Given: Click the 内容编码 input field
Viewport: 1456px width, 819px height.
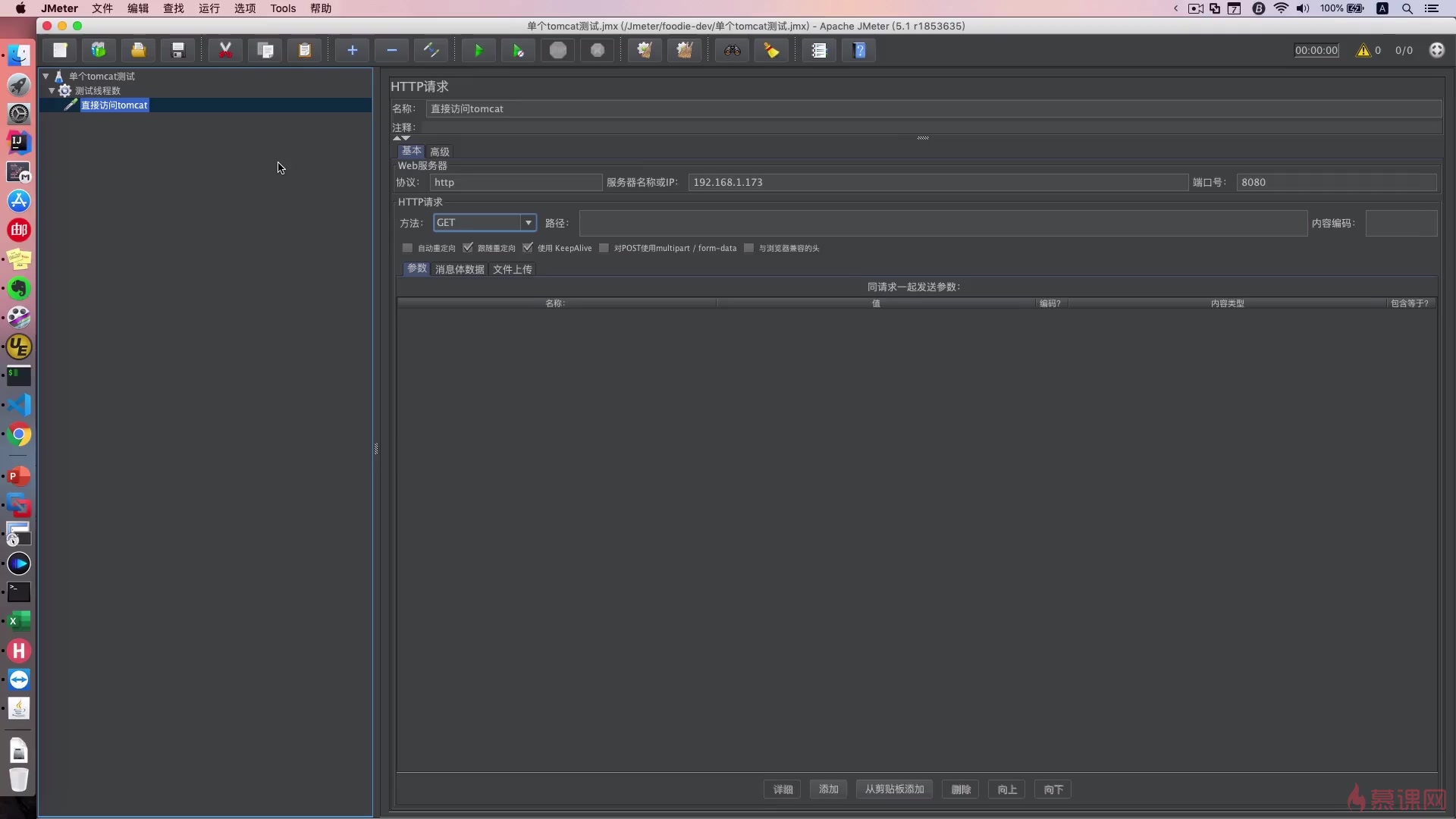Looking at the screenshot, I should point(1401,223).
